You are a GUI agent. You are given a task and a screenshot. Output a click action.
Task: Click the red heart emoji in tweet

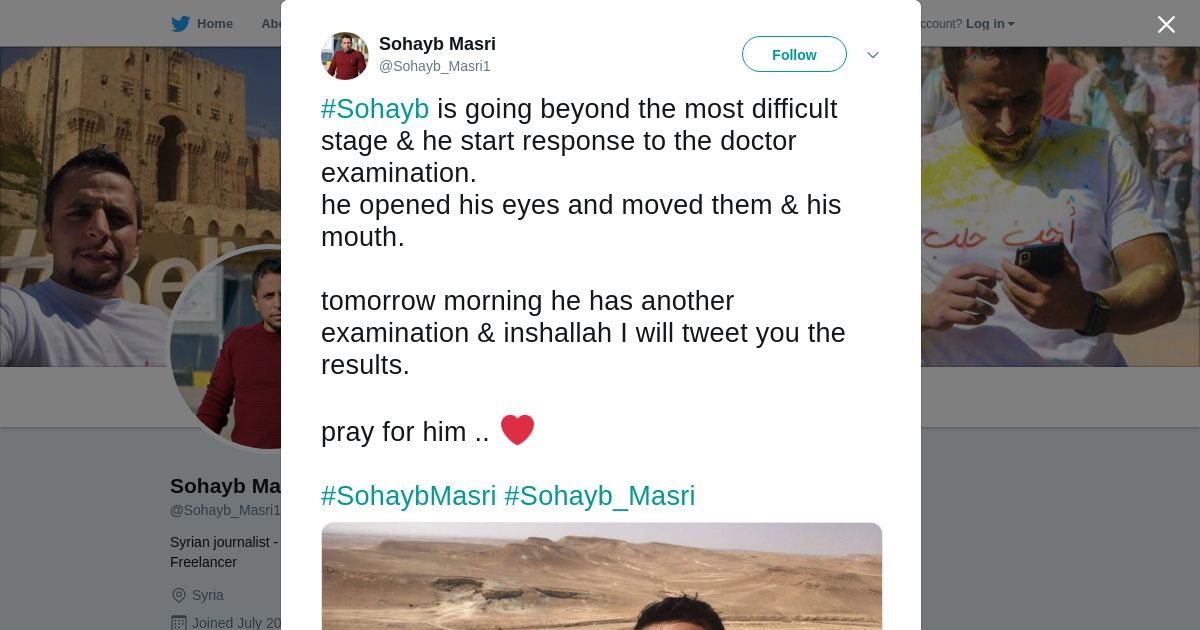pos(517,430)
